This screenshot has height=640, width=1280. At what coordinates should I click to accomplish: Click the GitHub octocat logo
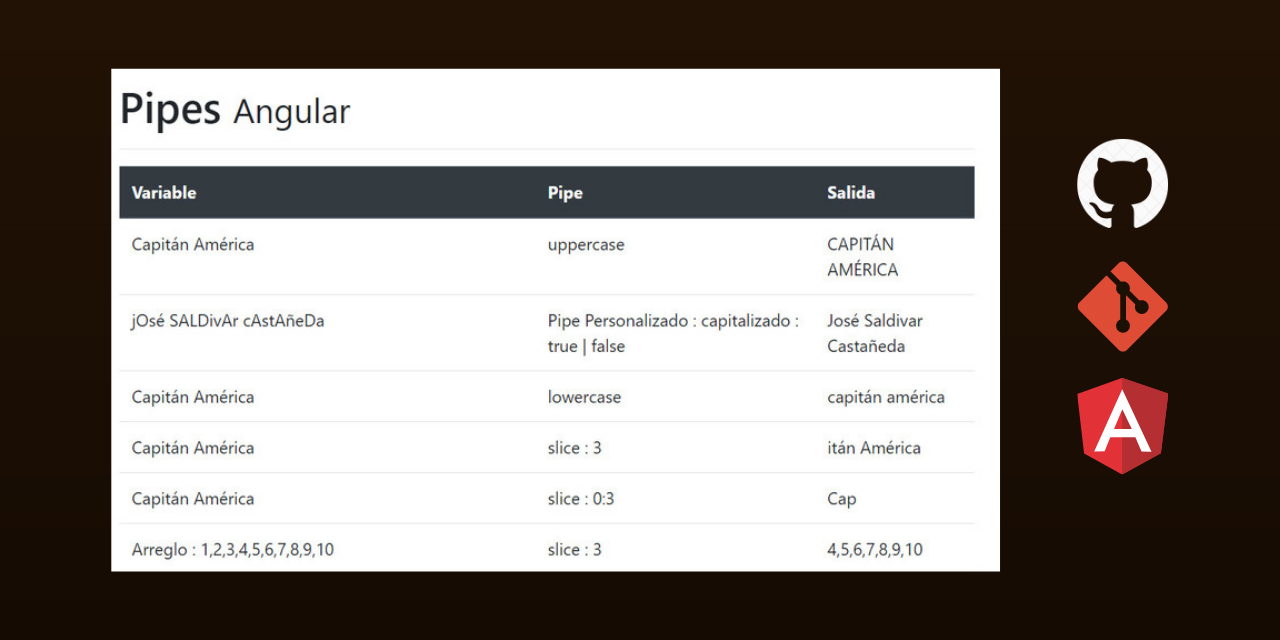pos(1122,185)
